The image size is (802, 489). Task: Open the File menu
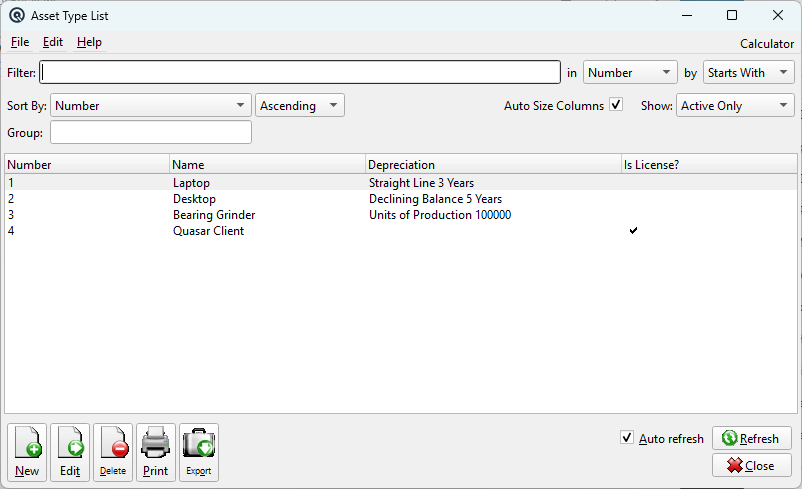pos(20,42)
